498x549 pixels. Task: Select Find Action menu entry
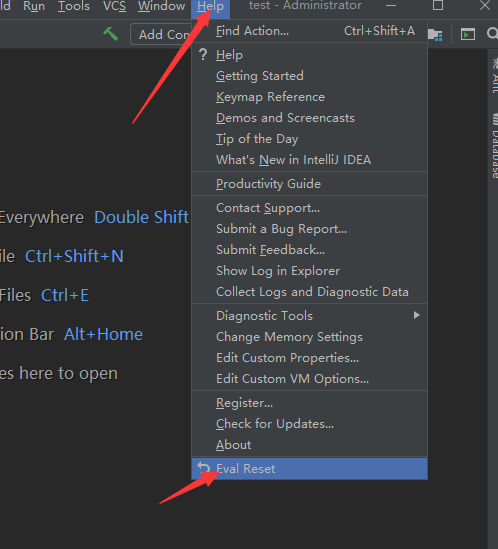[310, 31]
